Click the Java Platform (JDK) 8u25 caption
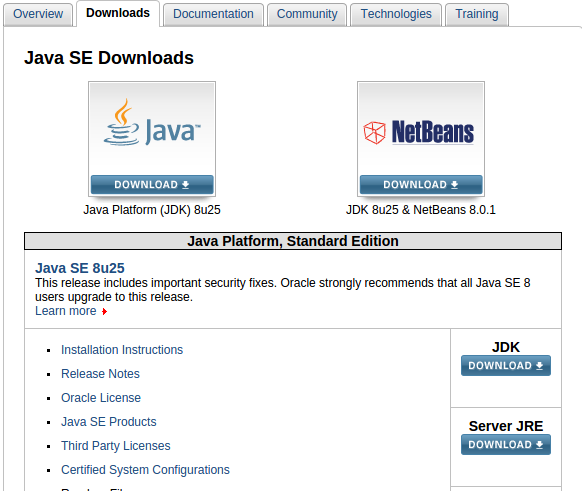 (152, 210)
